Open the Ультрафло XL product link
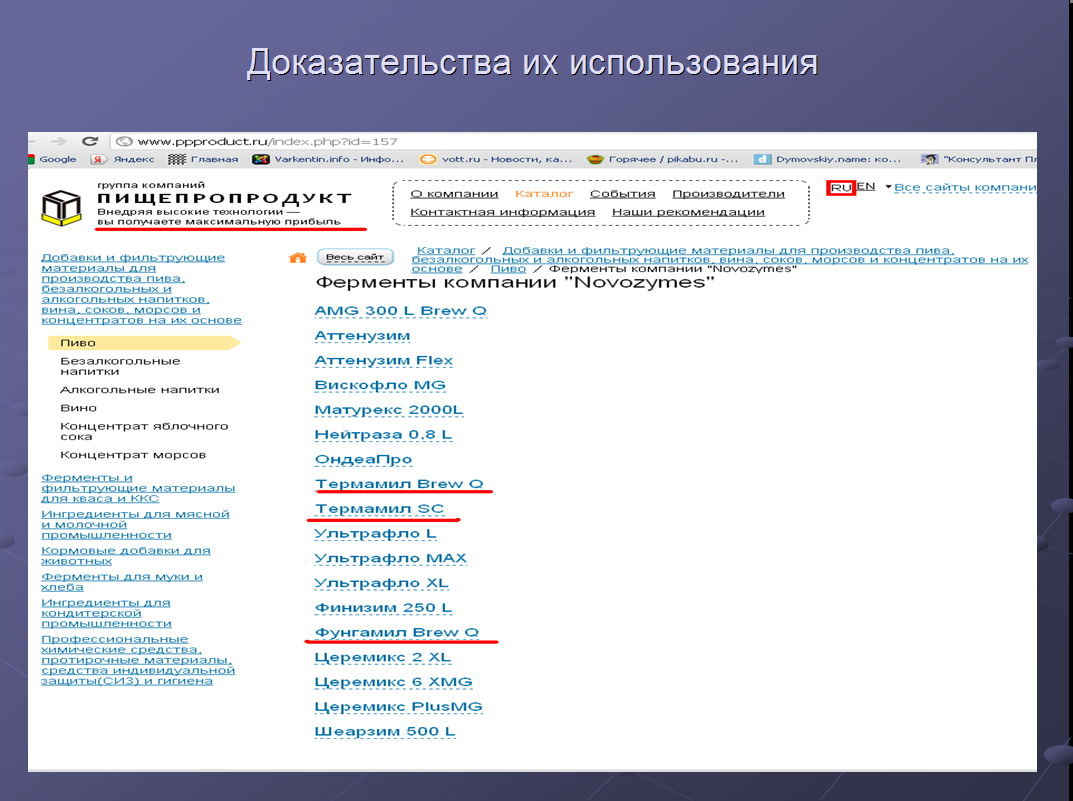Viewport: 1073px width, 801px height. click(381, 583)
